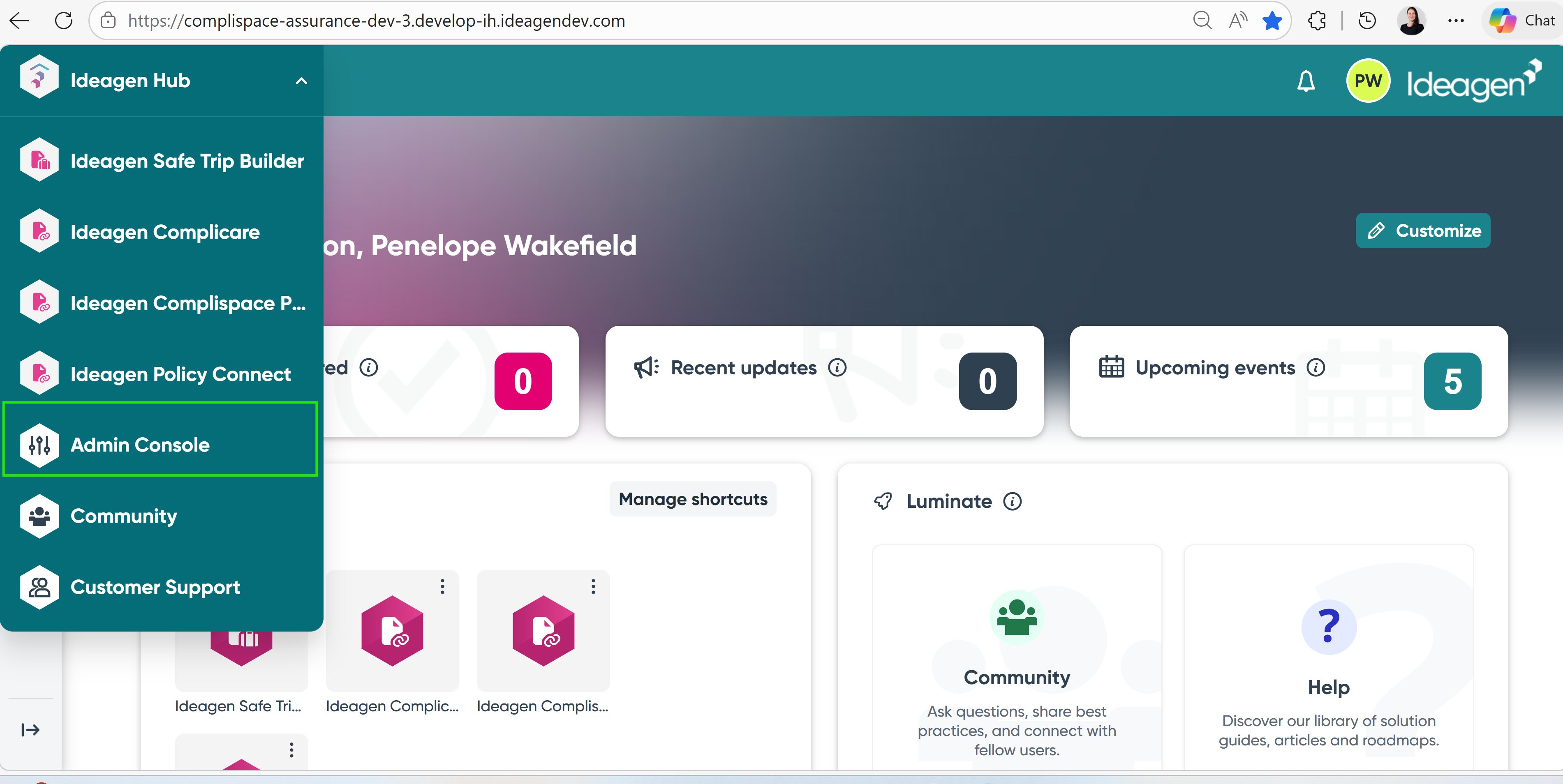Open the Luminate Help card
The image size is (1563, 784).
pyautogui.click(x=1329, y=657)
